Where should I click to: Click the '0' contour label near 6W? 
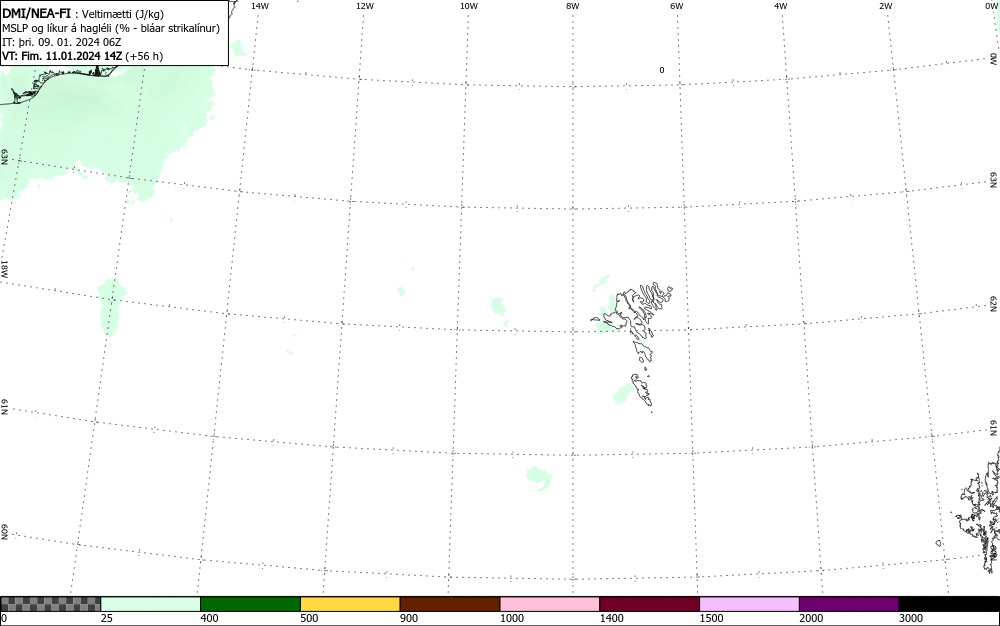[x=661, y=70]
